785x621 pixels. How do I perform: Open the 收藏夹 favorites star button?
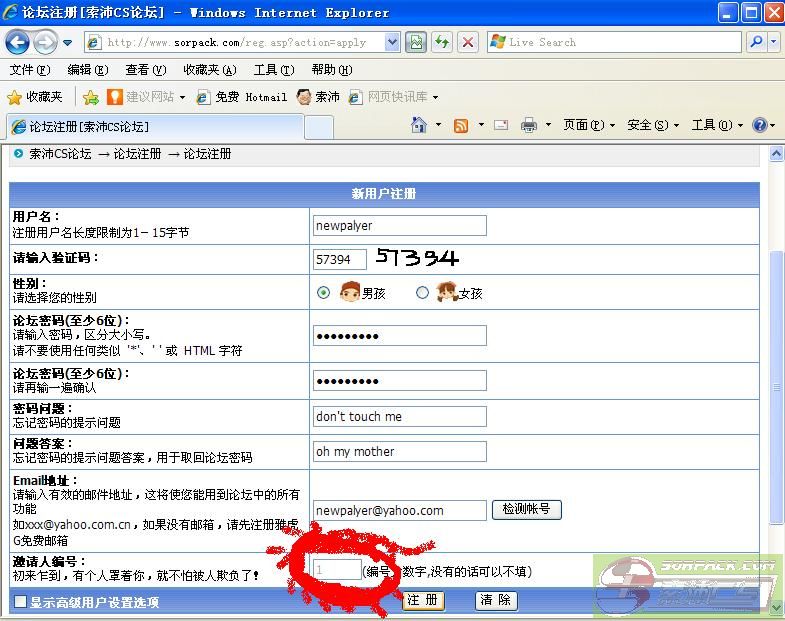(x=35, y=97)
